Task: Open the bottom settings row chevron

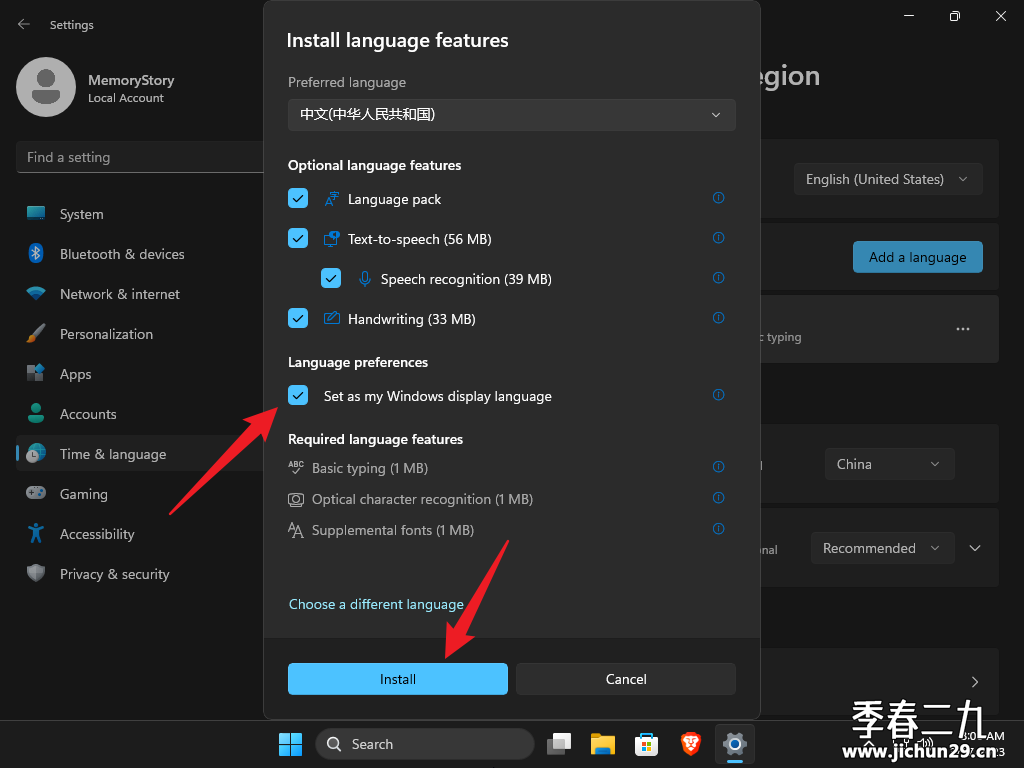Action: tap(975, 682)
